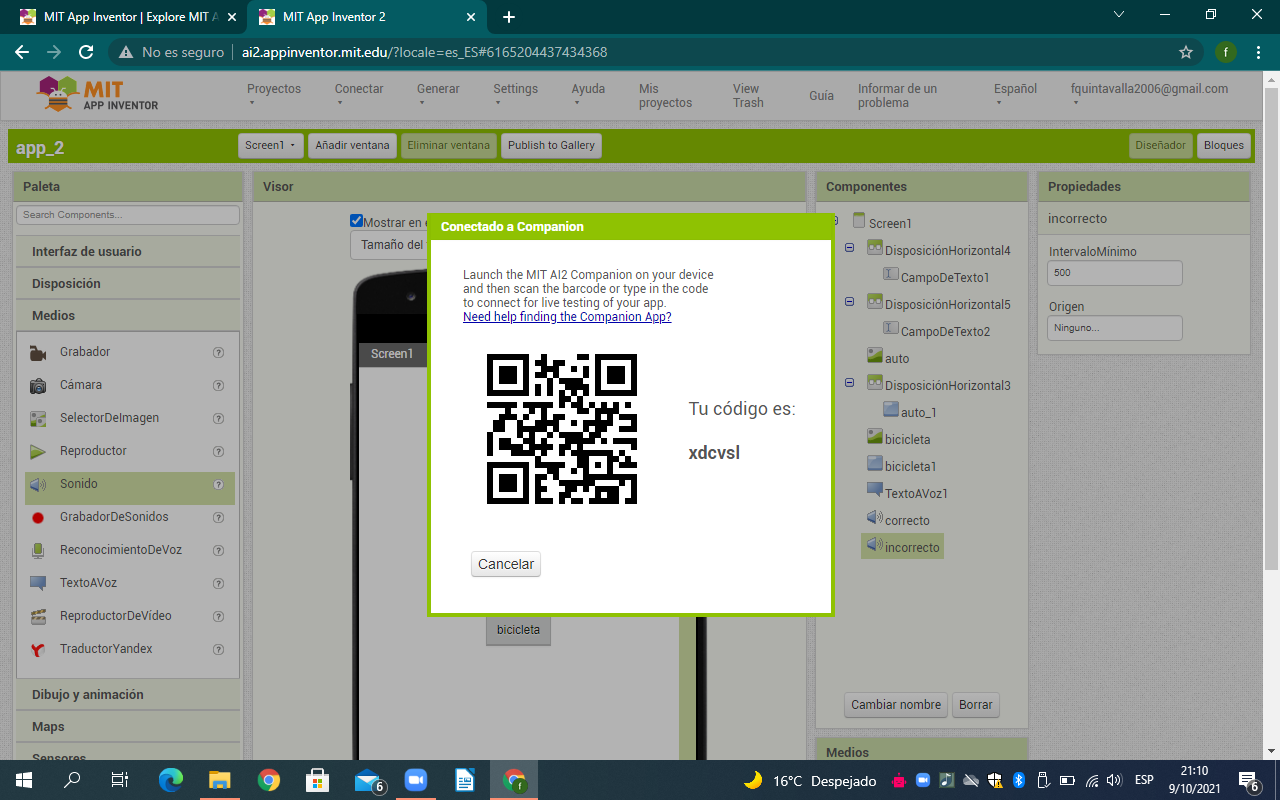Viewport: 1280px width, 800px height.
Task: Expand the Dibujo y animación section
Action: [127, 695]
